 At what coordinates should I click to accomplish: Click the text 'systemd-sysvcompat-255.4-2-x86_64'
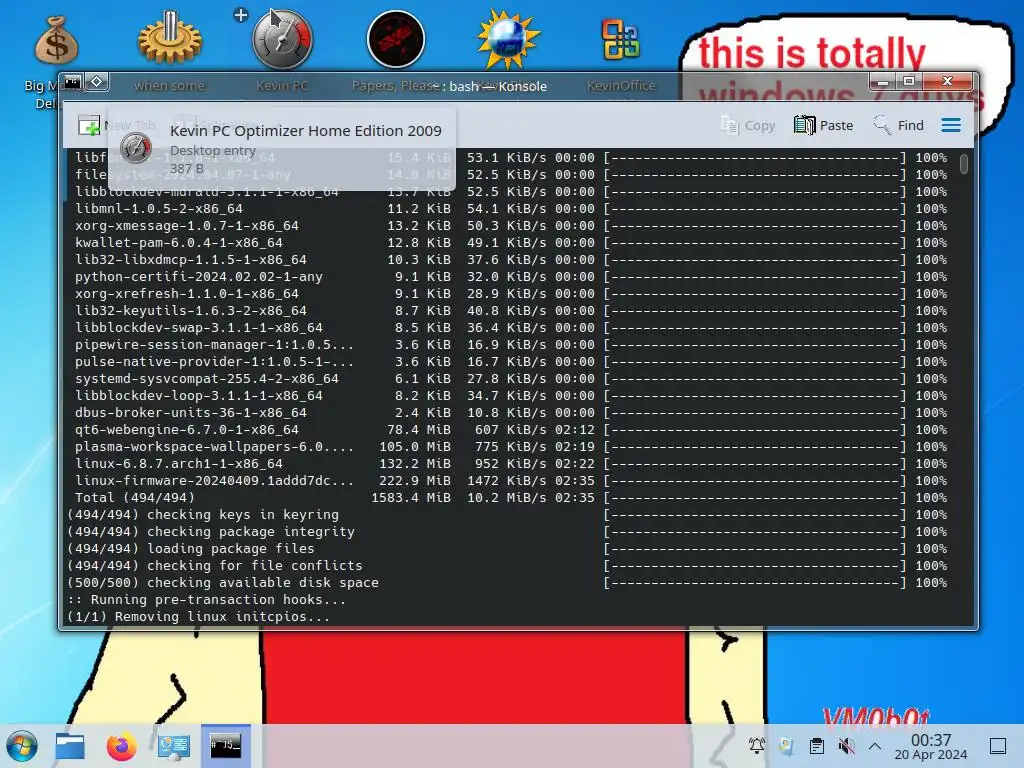pos(207,379)
